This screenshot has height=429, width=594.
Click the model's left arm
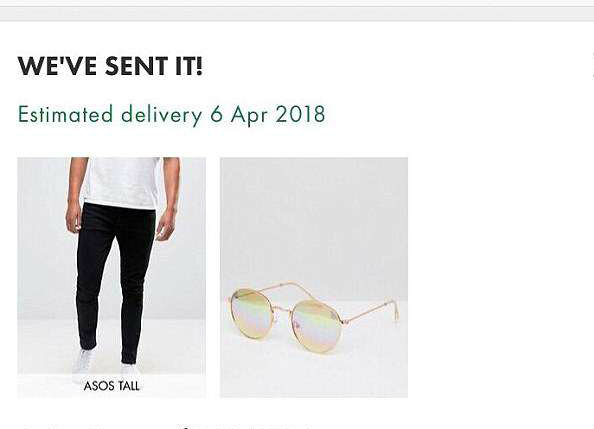(x=170, y=197)
